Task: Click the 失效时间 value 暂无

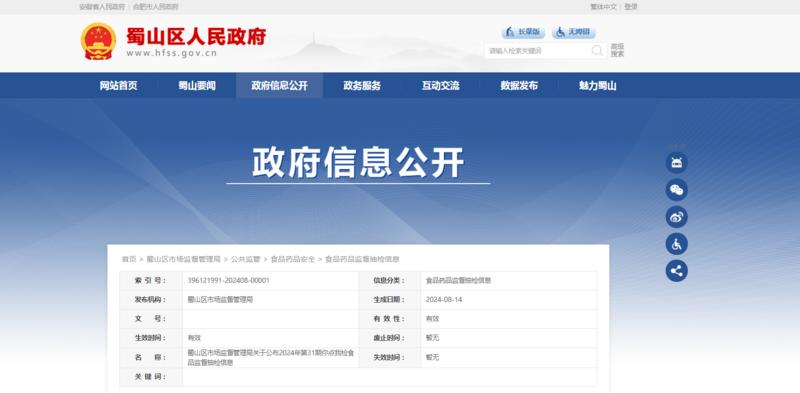Action: 432,357
